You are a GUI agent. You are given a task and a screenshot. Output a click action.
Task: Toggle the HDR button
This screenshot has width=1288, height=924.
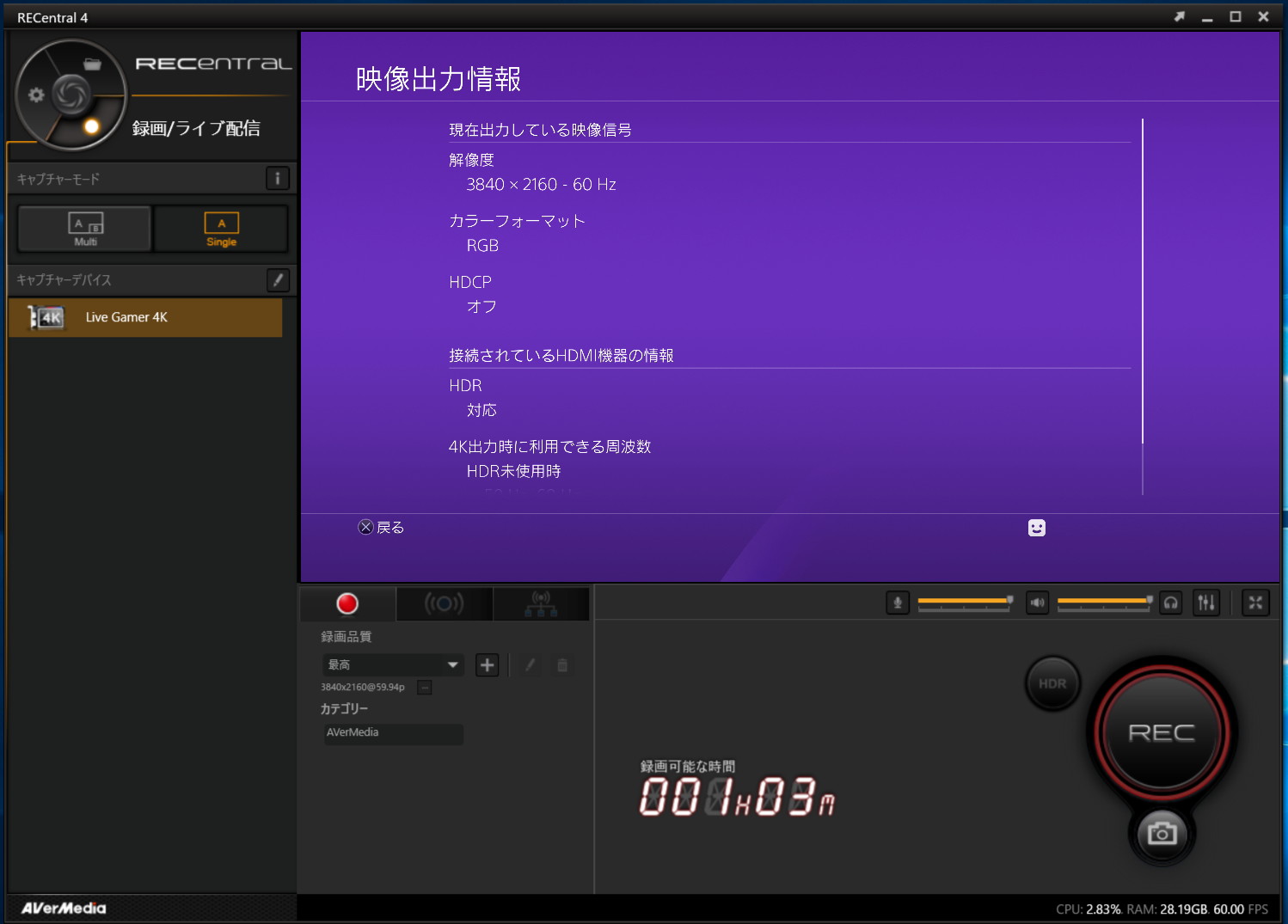click(1052, 683)
